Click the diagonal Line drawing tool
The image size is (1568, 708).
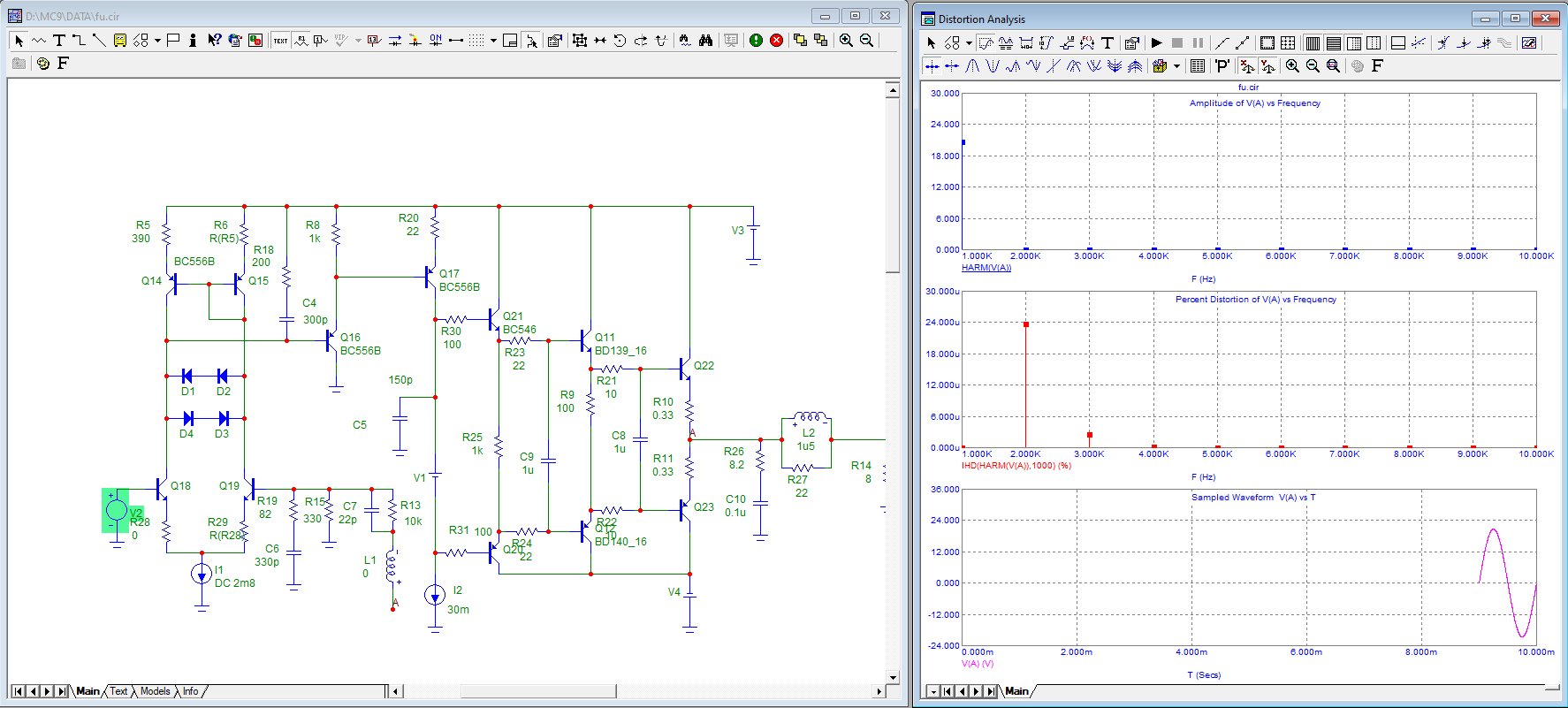[99, 41]
